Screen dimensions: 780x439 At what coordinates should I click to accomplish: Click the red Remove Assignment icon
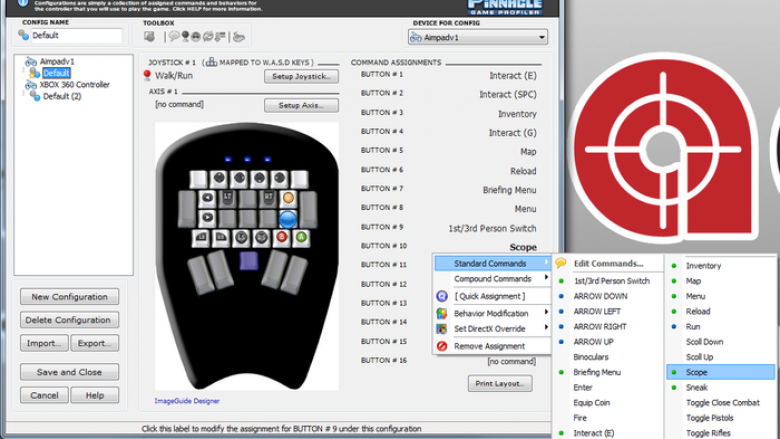pos(442,346)
